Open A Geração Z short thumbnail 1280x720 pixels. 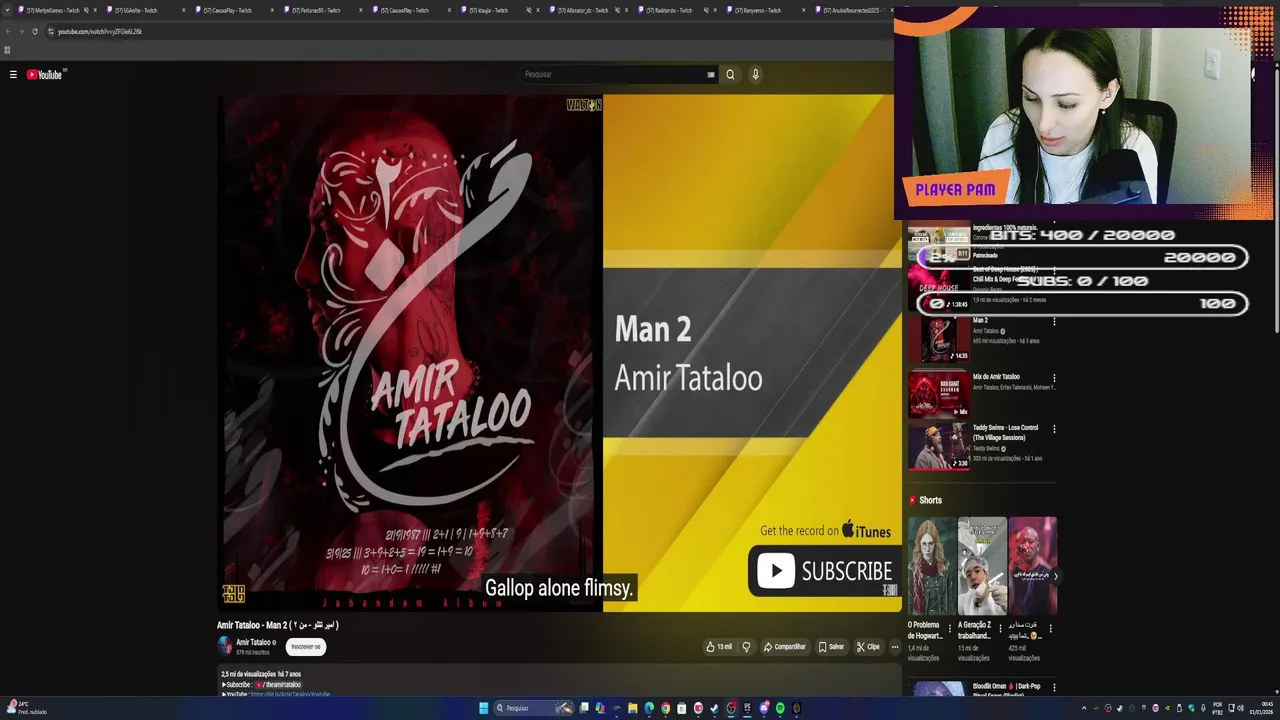982,566
